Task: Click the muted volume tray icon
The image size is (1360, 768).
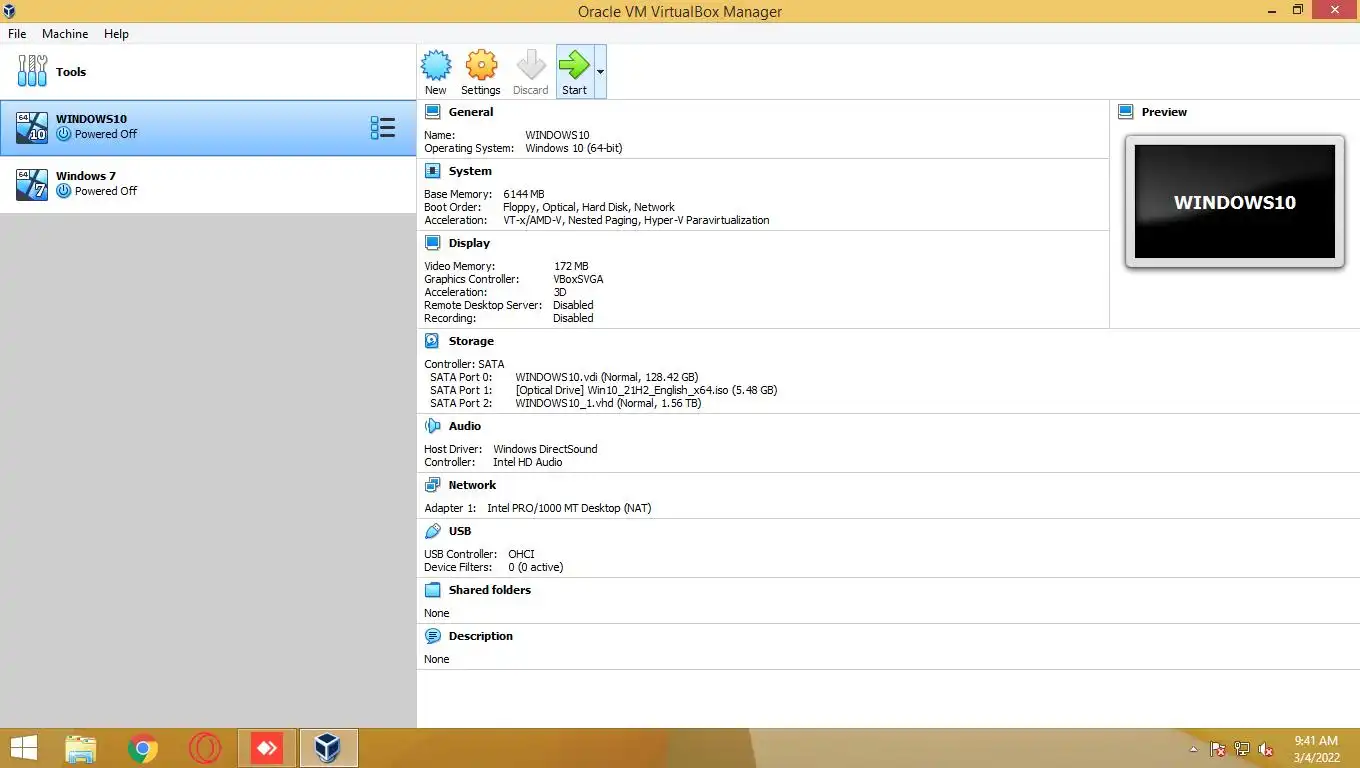Action: click(x=1266, y=749)
